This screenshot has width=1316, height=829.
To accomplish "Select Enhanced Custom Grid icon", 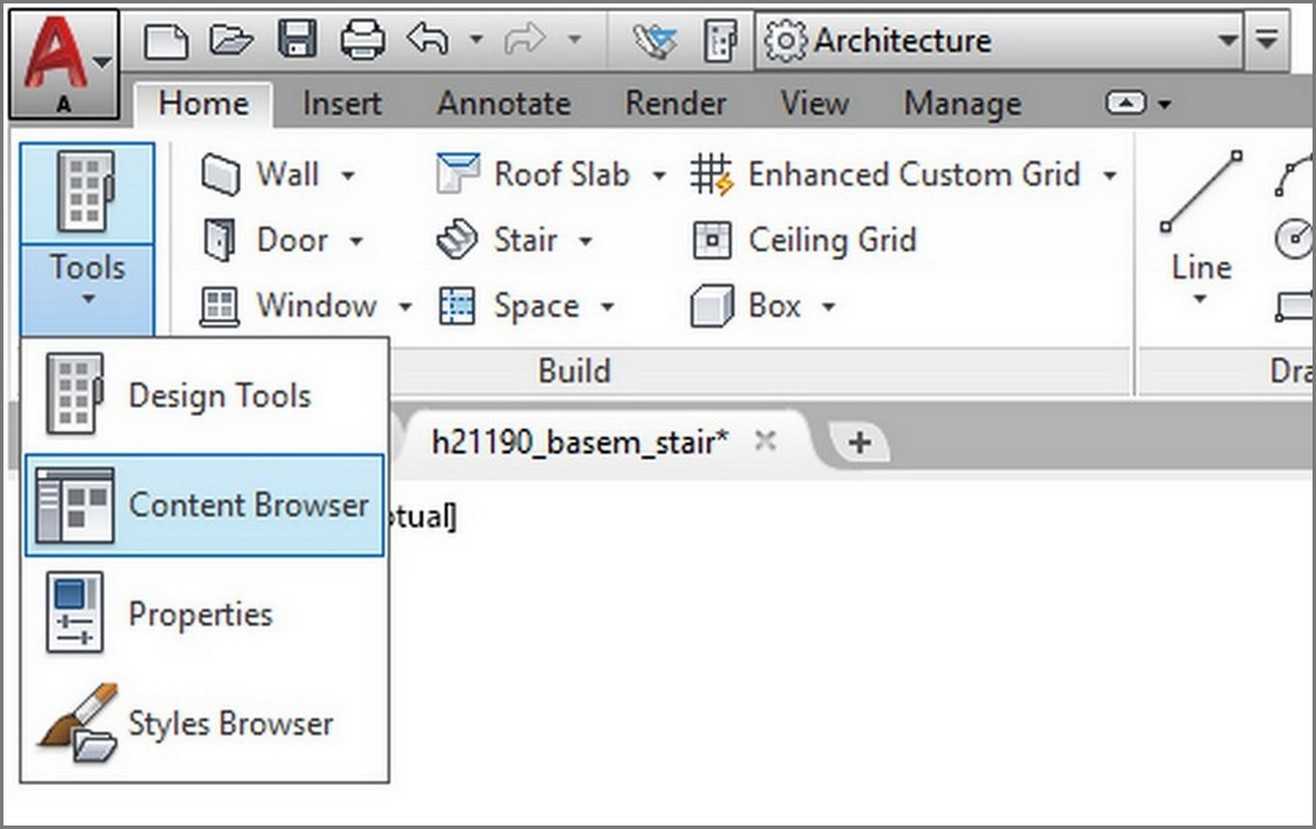I will pos(711,175).
